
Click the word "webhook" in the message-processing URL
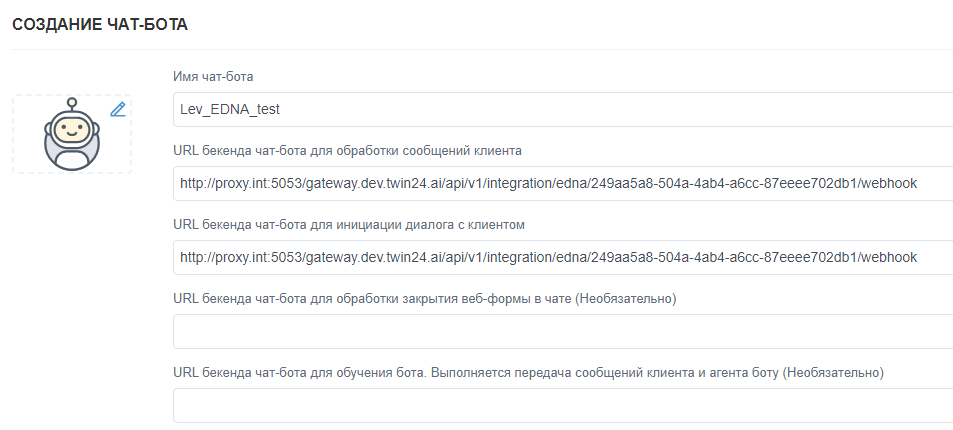(888, 184)
